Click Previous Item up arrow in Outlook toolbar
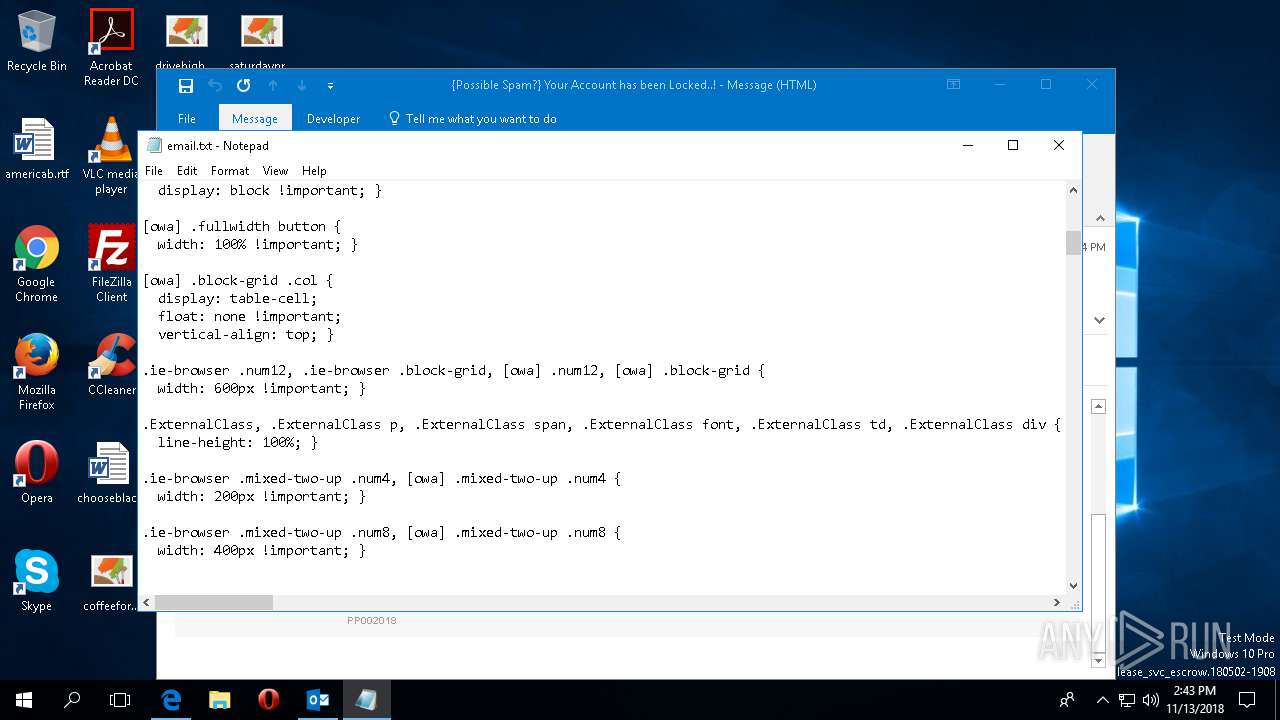 pyautogui.click(x=272, y=85)
